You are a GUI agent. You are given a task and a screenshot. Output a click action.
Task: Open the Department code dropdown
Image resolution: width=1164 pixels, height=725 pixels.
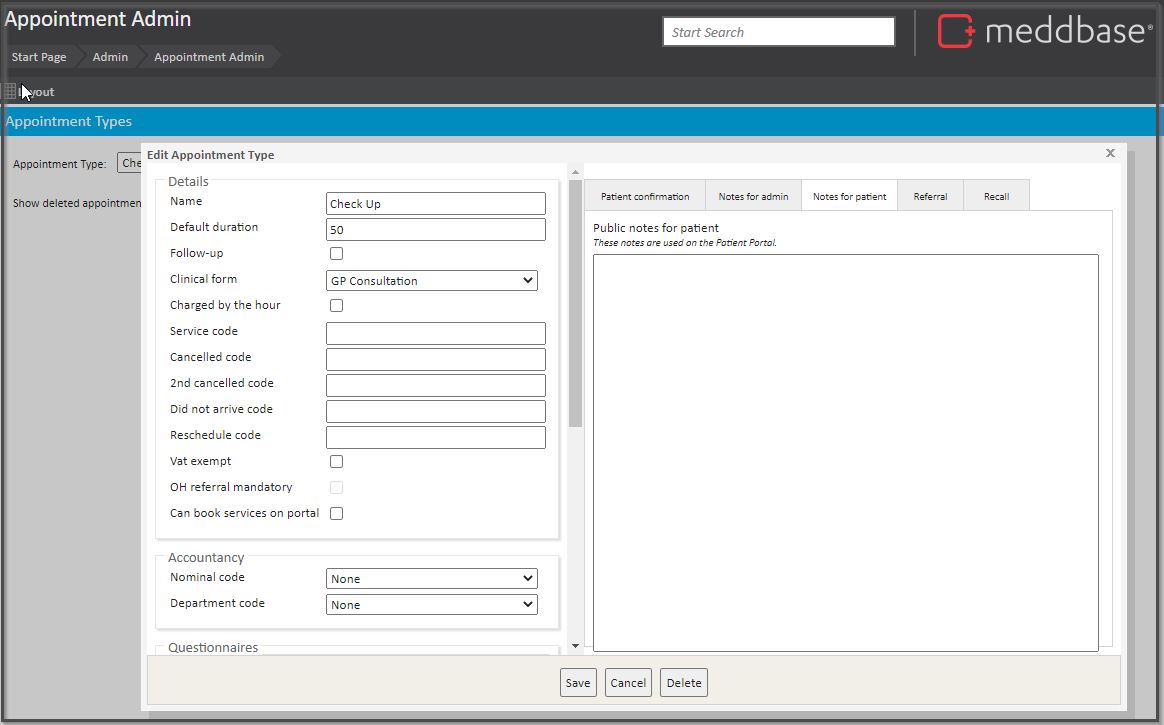pyautogui.click(x=432, y=605)
